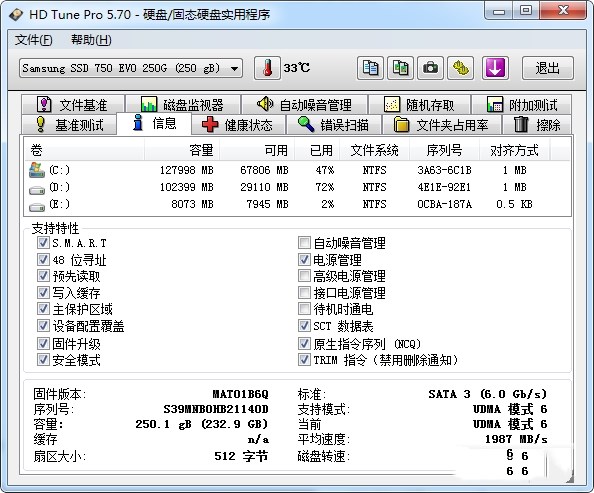Select the (D:) drive icon

coord(37,189)
